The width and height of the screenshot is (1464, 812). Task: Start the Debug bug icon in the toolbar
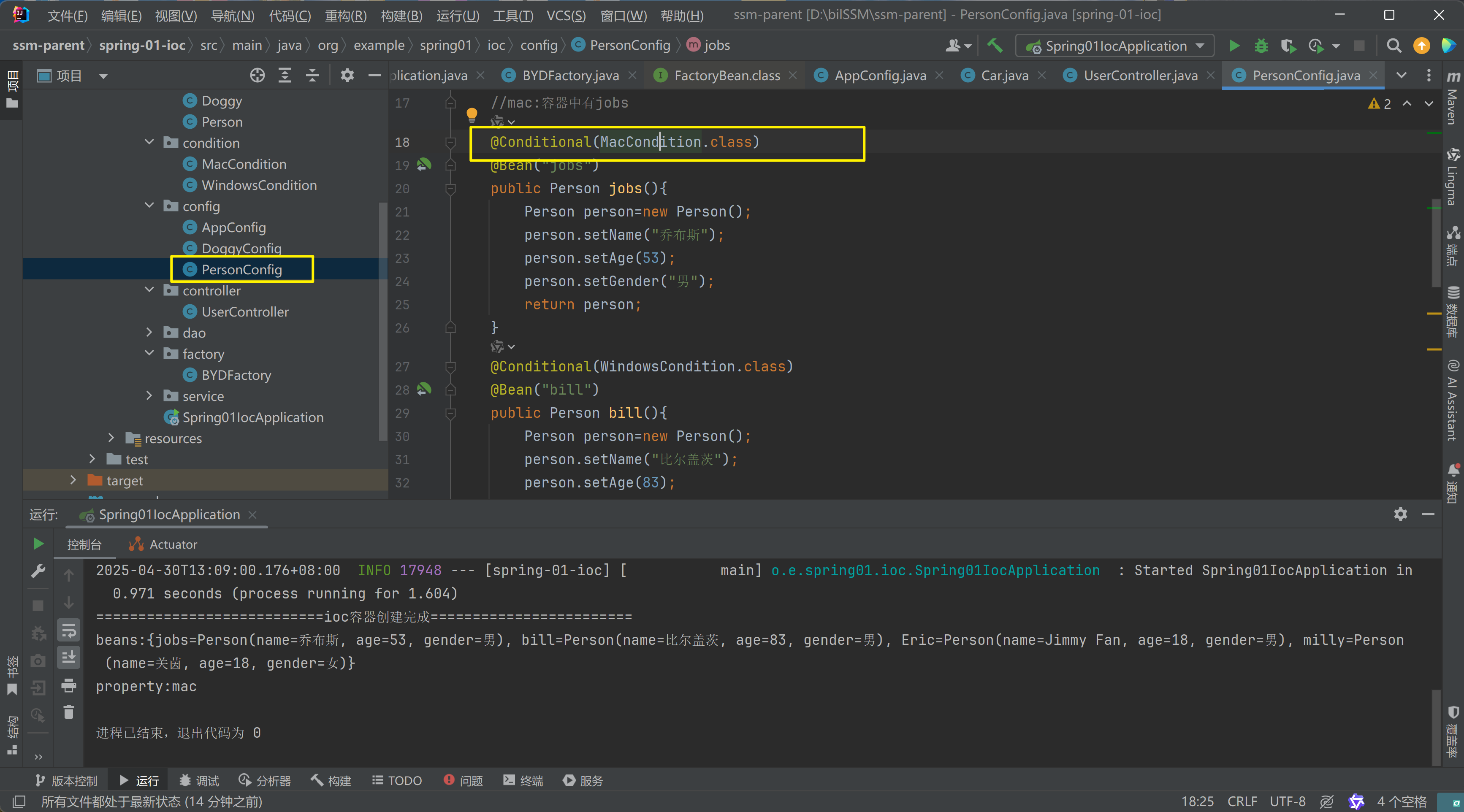tap(1261, 46)
